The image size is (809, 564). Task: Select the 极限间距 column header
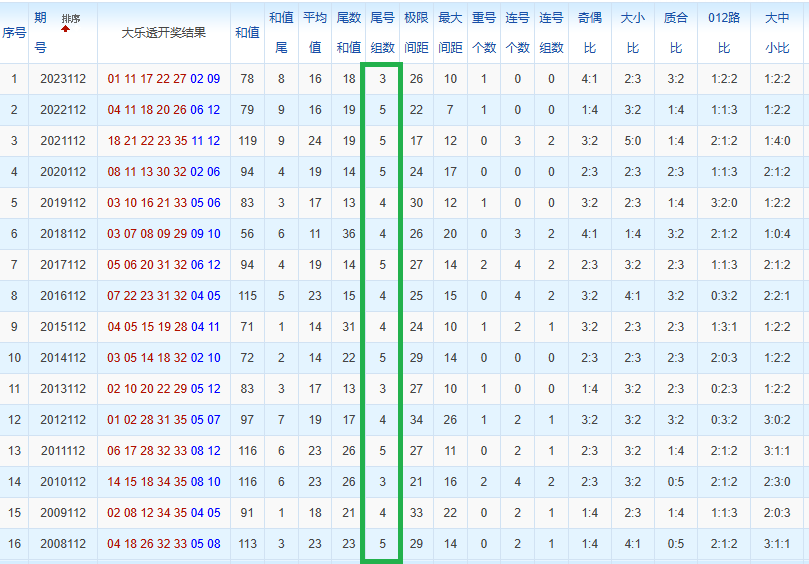(416, 32)
